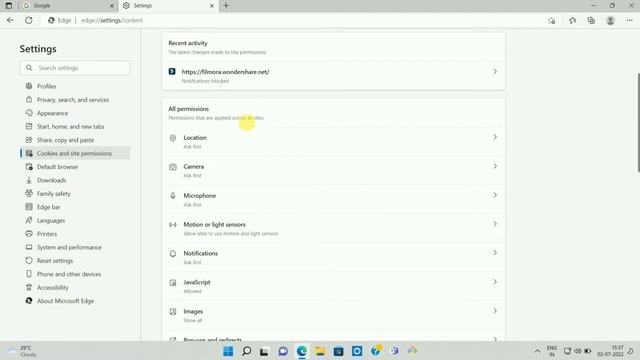Expand Images permission chevron
Screen dimensions: 640x360
(495, 311)
